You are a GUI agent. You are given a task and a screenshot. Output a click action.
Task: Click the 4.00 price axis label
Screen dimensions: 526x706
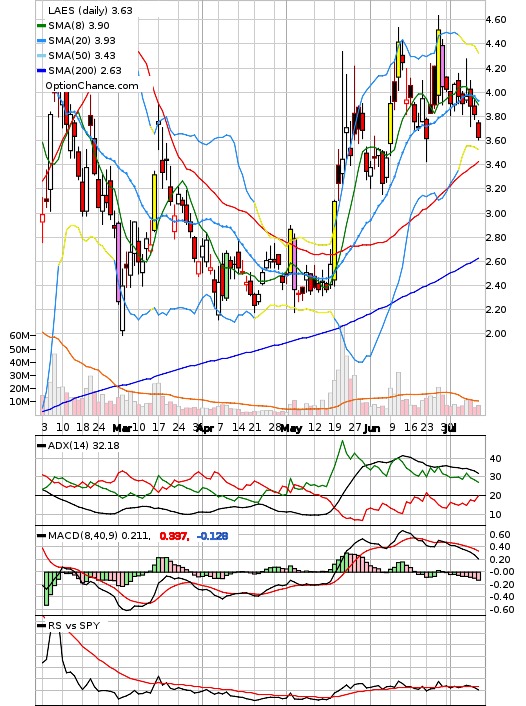tap(495, 92)
